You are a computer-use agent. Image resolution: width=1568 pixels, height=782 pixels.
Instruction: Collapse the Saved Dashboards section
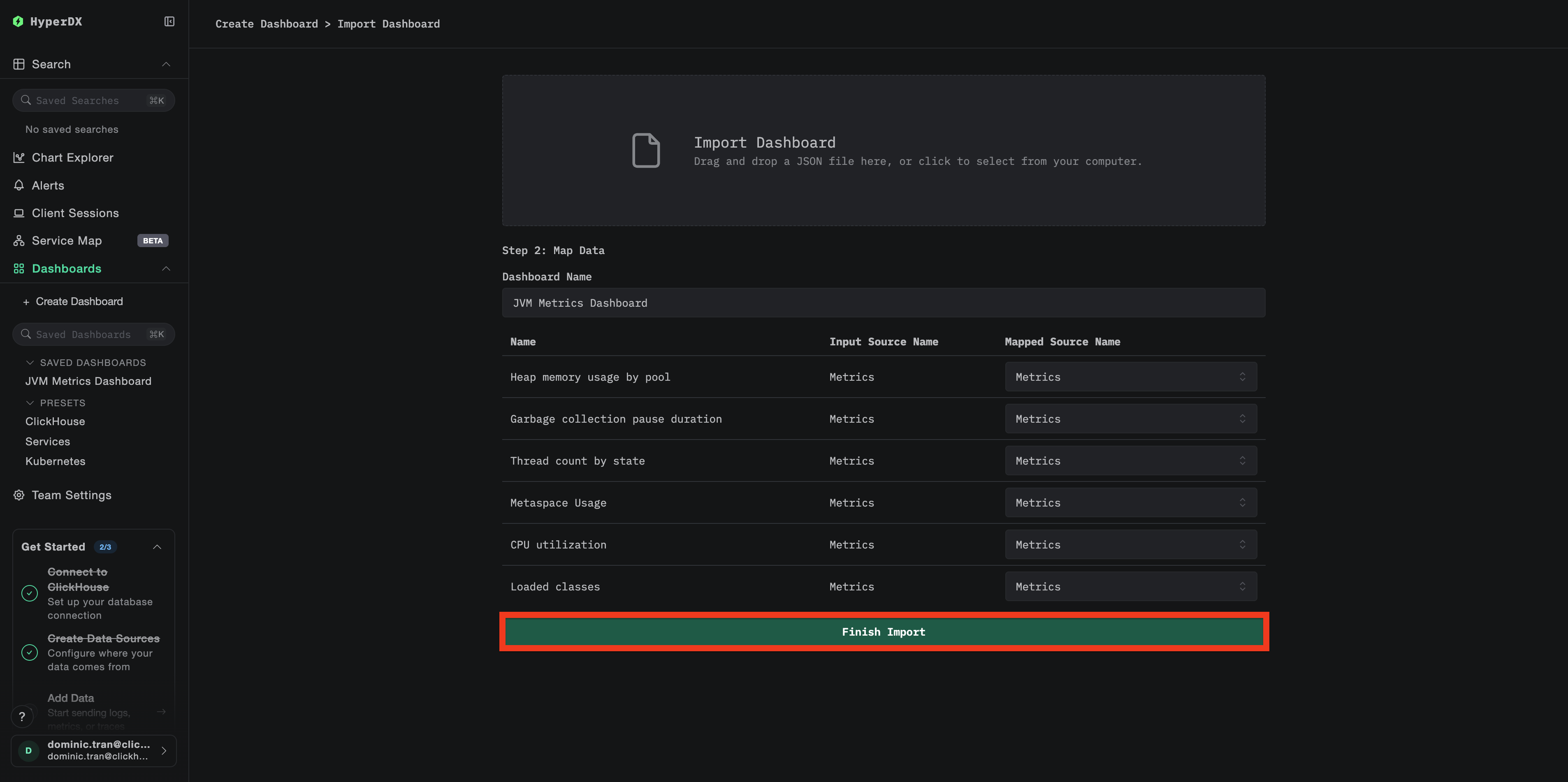pos(30,363)
